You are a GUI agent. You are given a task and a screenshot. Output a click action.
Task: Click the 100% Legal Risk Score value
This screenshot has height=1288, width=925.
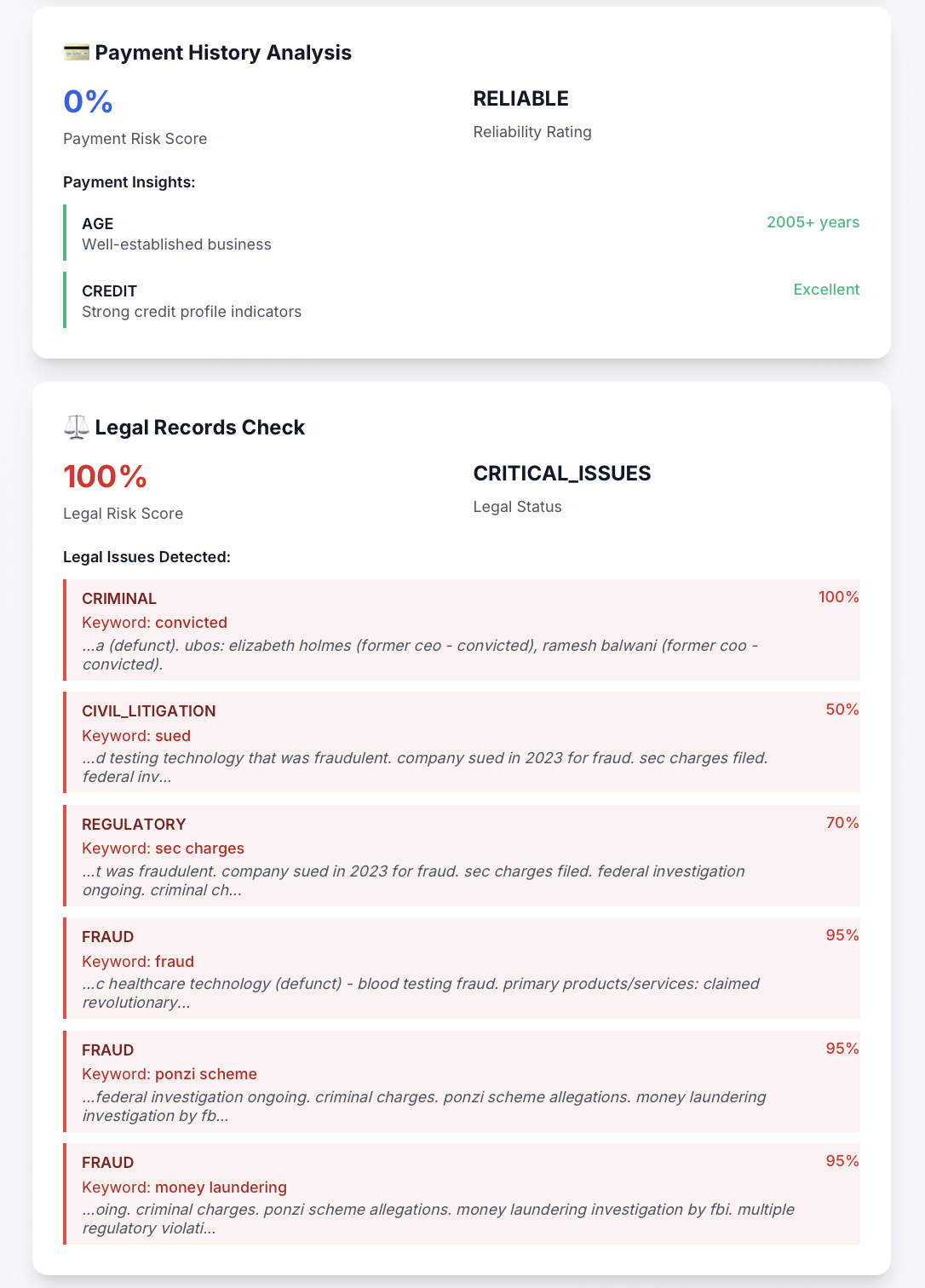pos(105,476)
